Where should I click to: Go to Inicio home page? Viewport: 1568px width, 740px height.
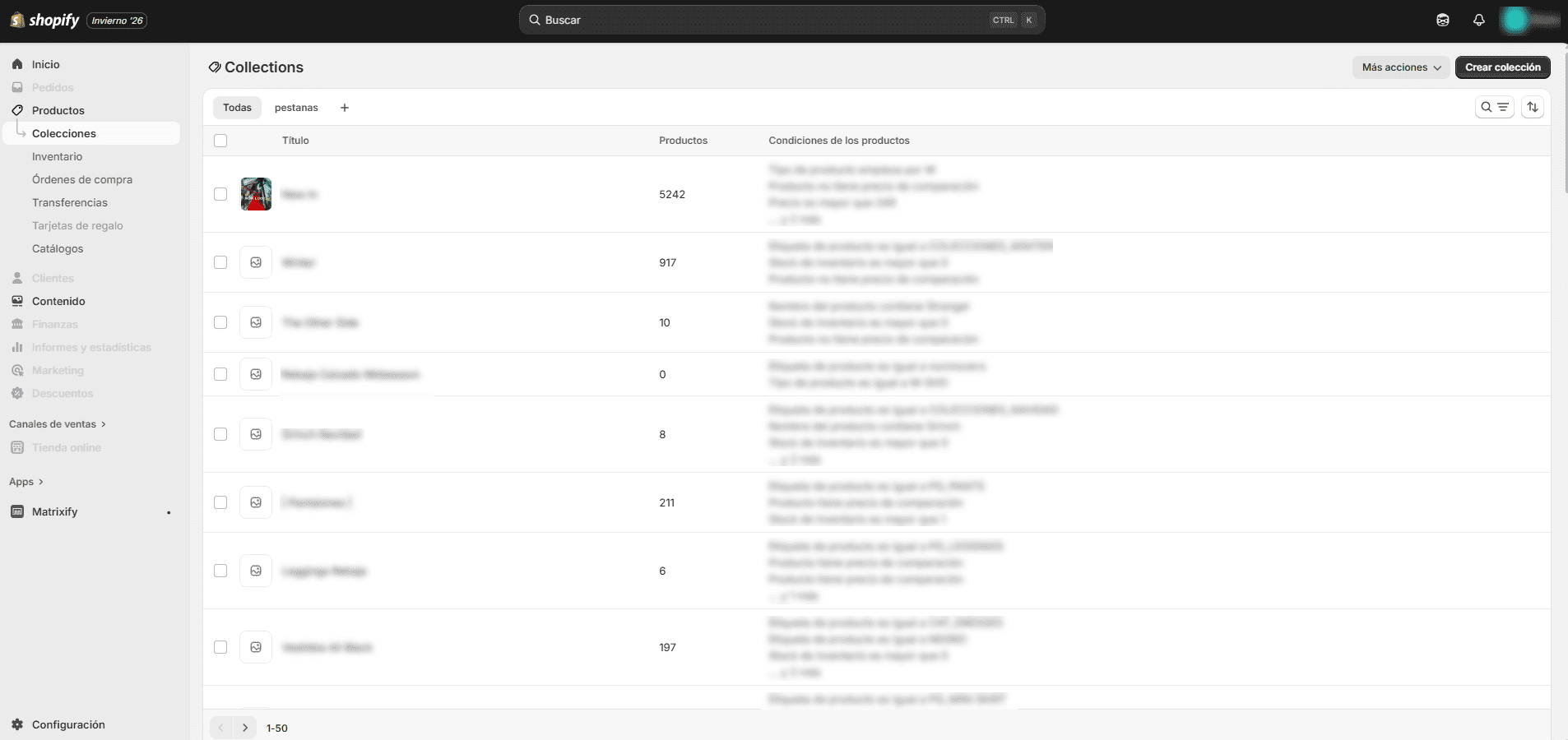(45, 64)
